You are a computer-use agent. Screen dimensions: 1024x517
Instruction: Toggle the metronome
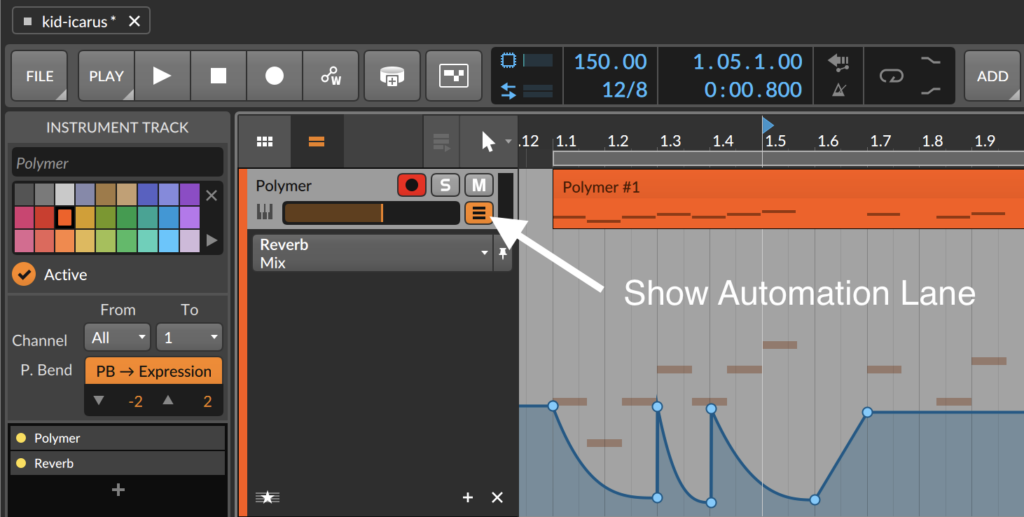839,90
